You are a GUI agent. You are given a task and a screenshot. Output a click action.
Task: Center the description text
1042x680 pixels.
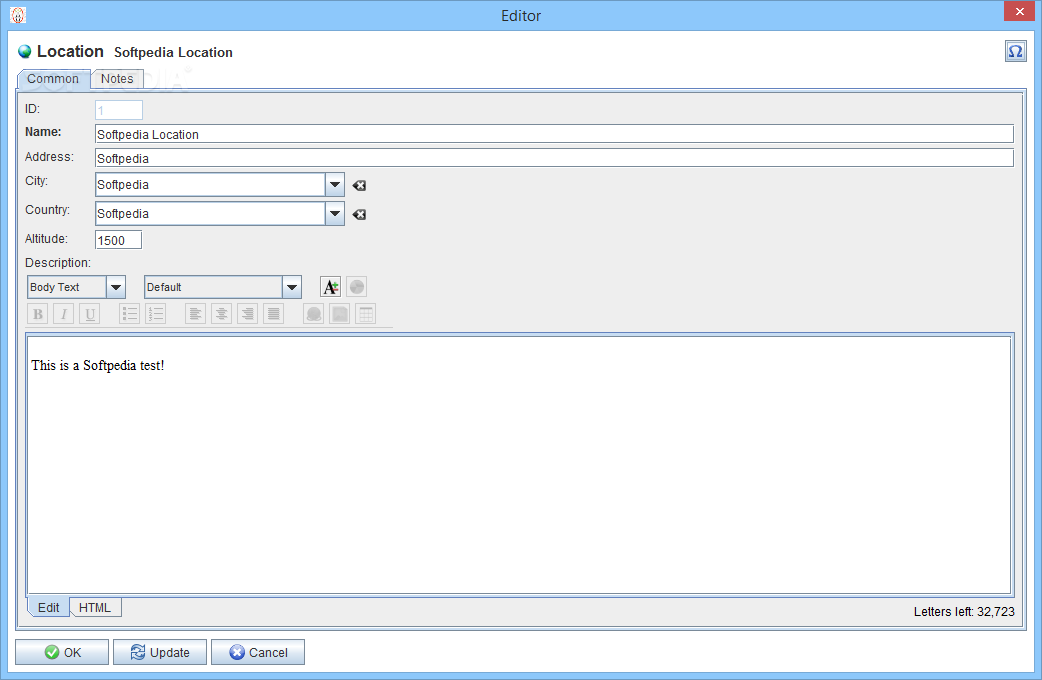coord(221,314)
